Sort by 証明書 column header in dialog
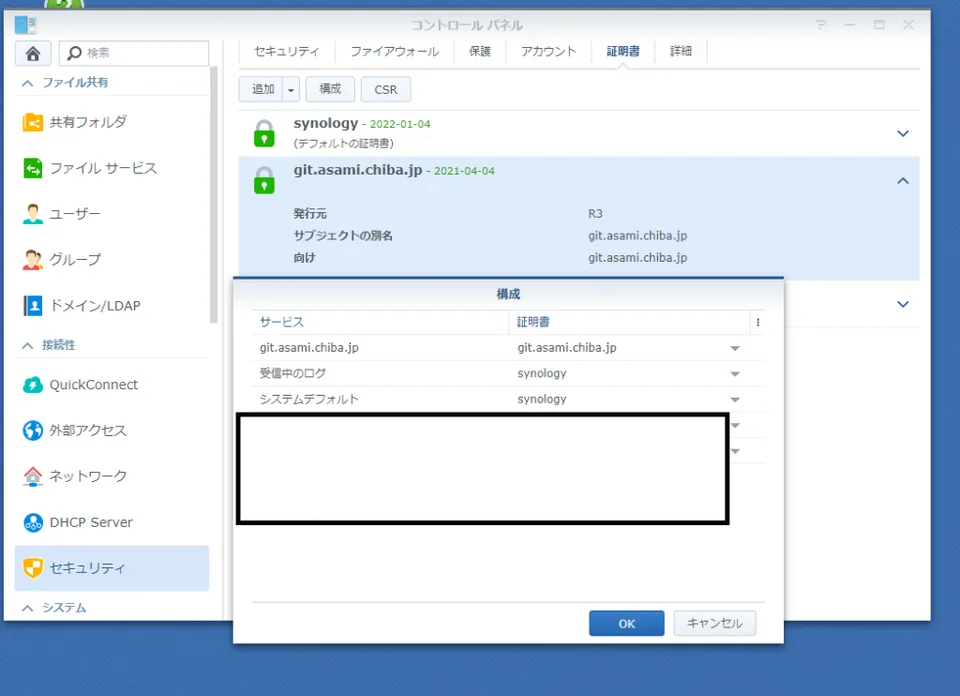The image size is (960, 696). point(629,323)
